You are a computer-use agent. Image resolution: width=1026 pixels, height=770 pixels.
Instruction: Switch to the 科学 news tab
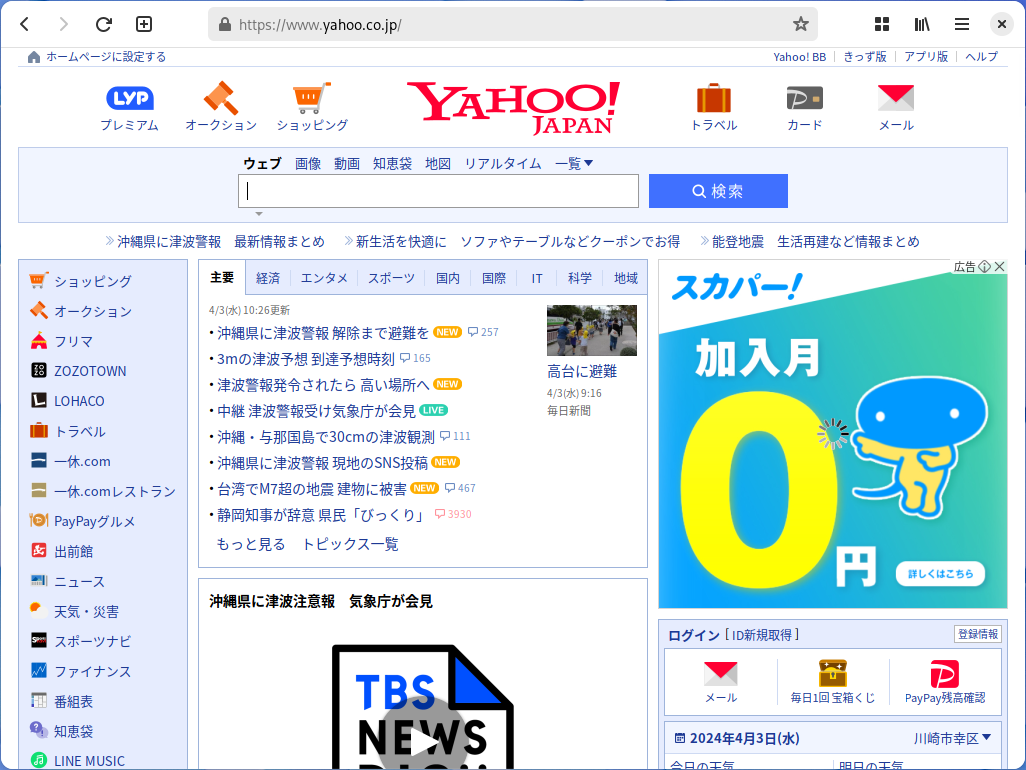[580, 278]
